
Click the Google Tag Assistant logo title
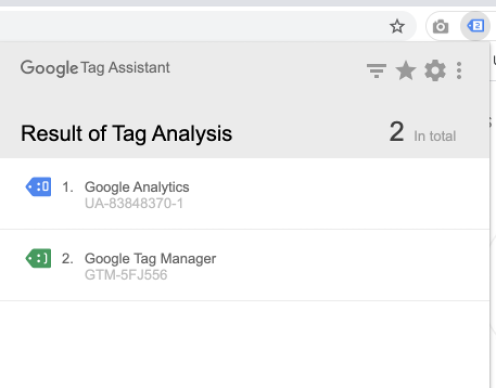[x=95, y=68]
